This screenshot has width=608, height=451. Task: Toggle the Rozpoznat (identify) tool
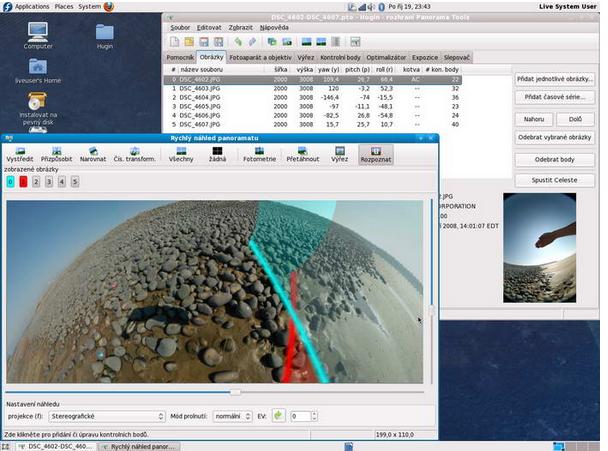pos(376,155)
